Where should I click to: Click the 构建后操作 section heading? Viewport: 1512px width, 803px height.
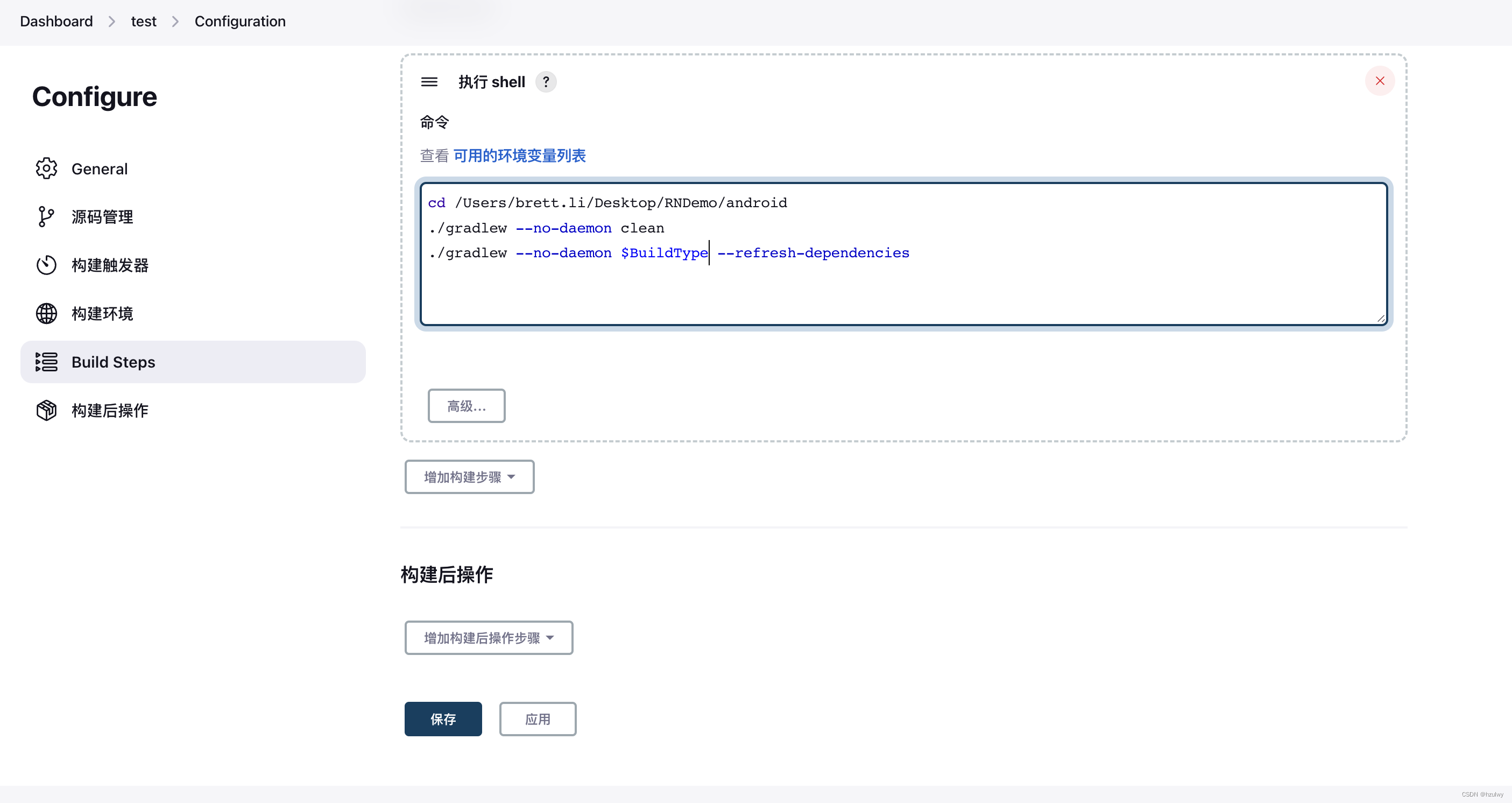[447, 574]
